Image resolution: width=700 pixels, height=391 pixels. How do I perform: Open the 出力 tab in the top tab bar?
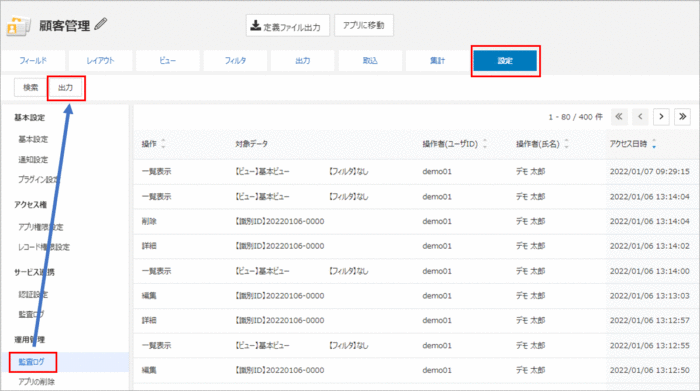tap(303, 61)
